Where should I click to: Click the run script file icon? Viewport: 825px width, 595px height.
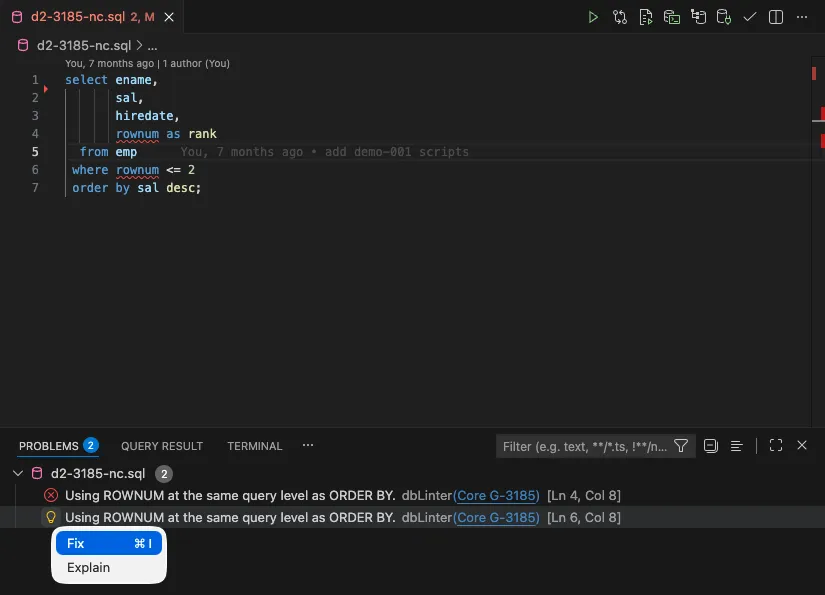click(646, 17)
